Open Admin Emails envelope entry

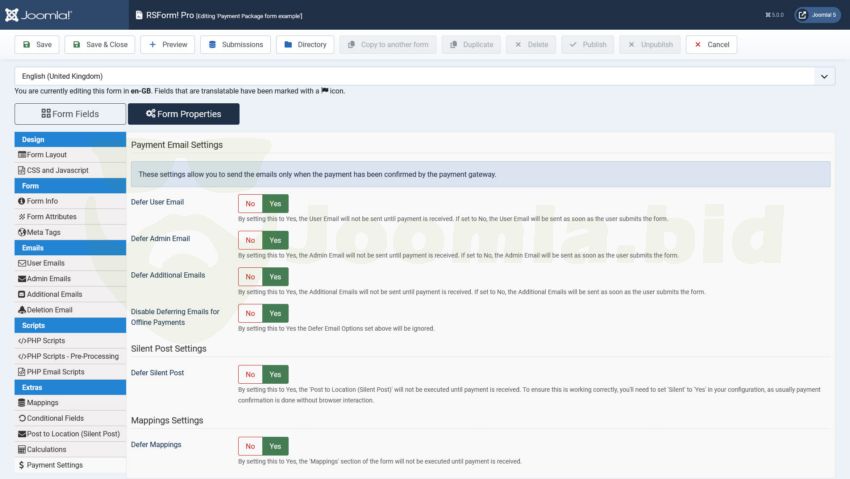point(22,279)
